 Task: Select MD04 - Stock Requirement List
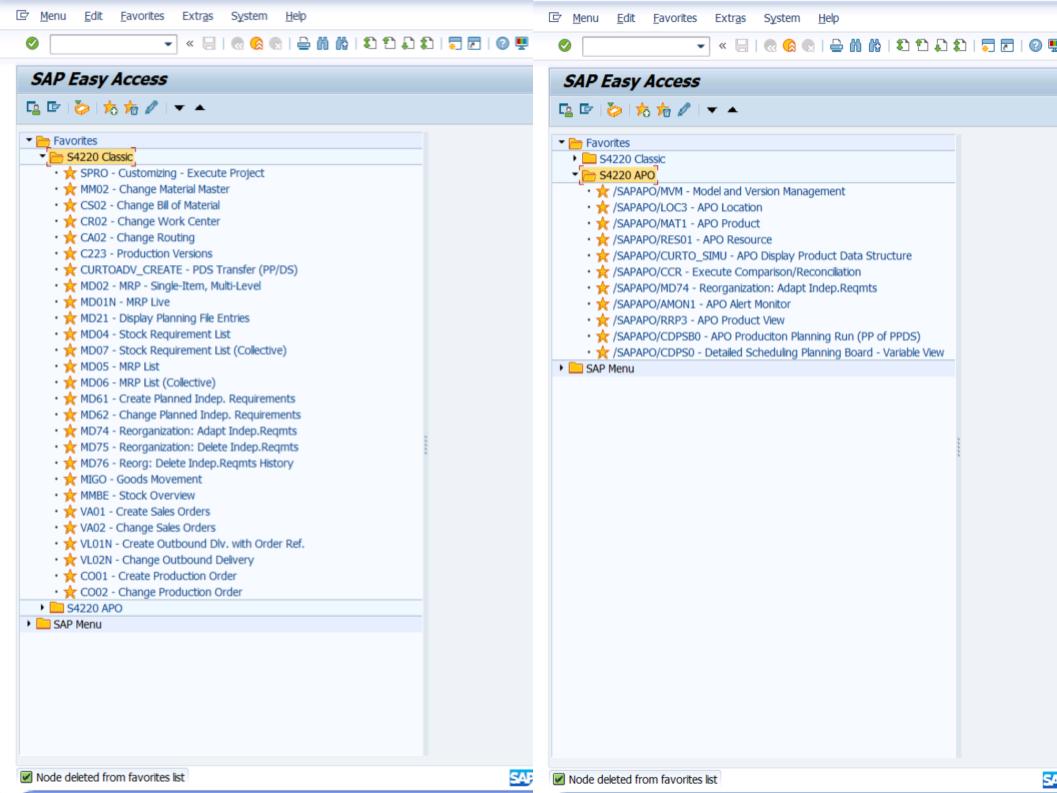155,334
